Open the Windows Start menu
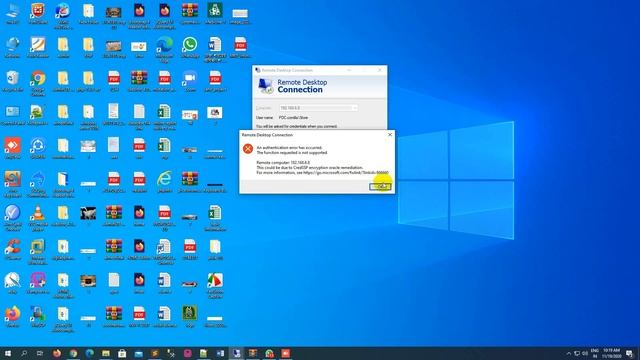Image resolution: width=640 pixels, height=360 pixels. 8,353
